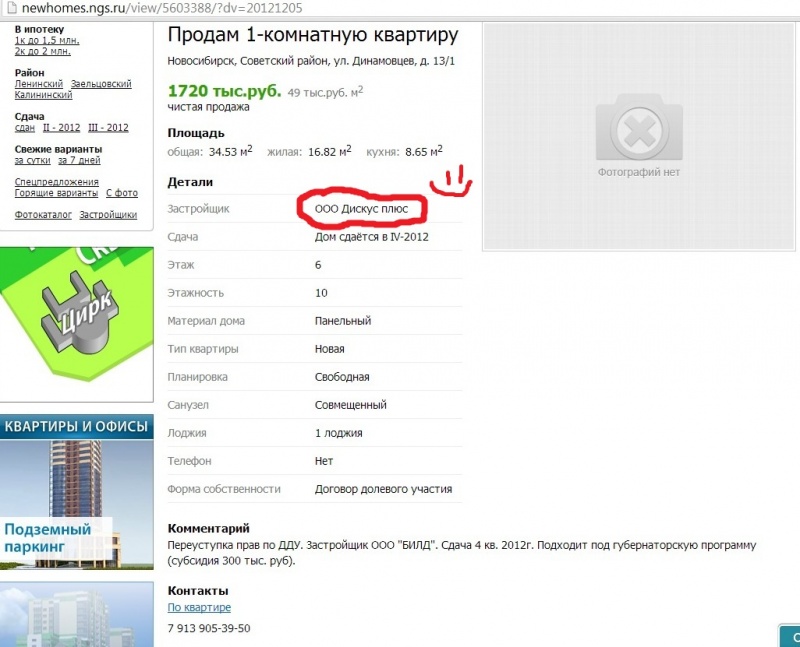Image resolution: width=800 pixels, height=647 pixels.
Task: Click the missing photo camera icon
Action: pos(639,127)
